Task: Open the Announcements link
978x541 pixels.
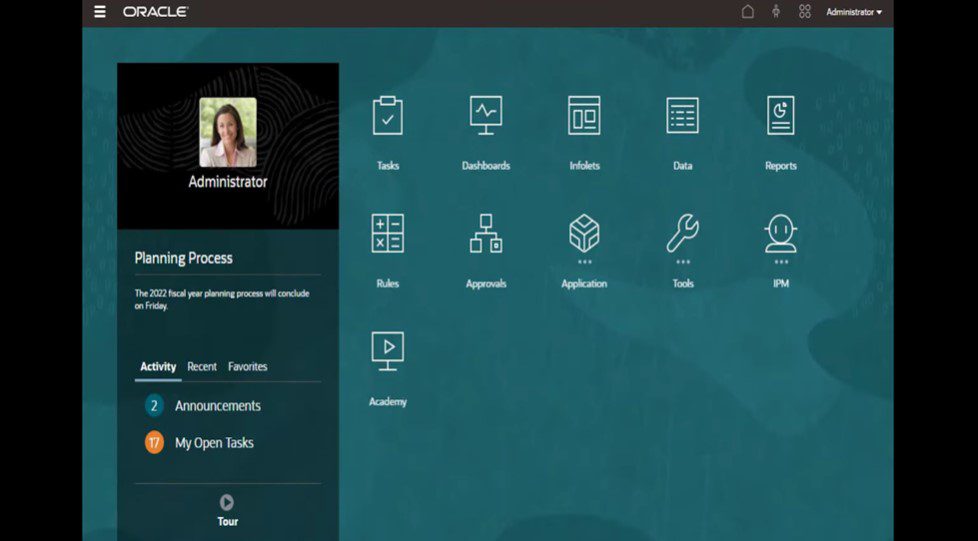Action: [218, 406]
